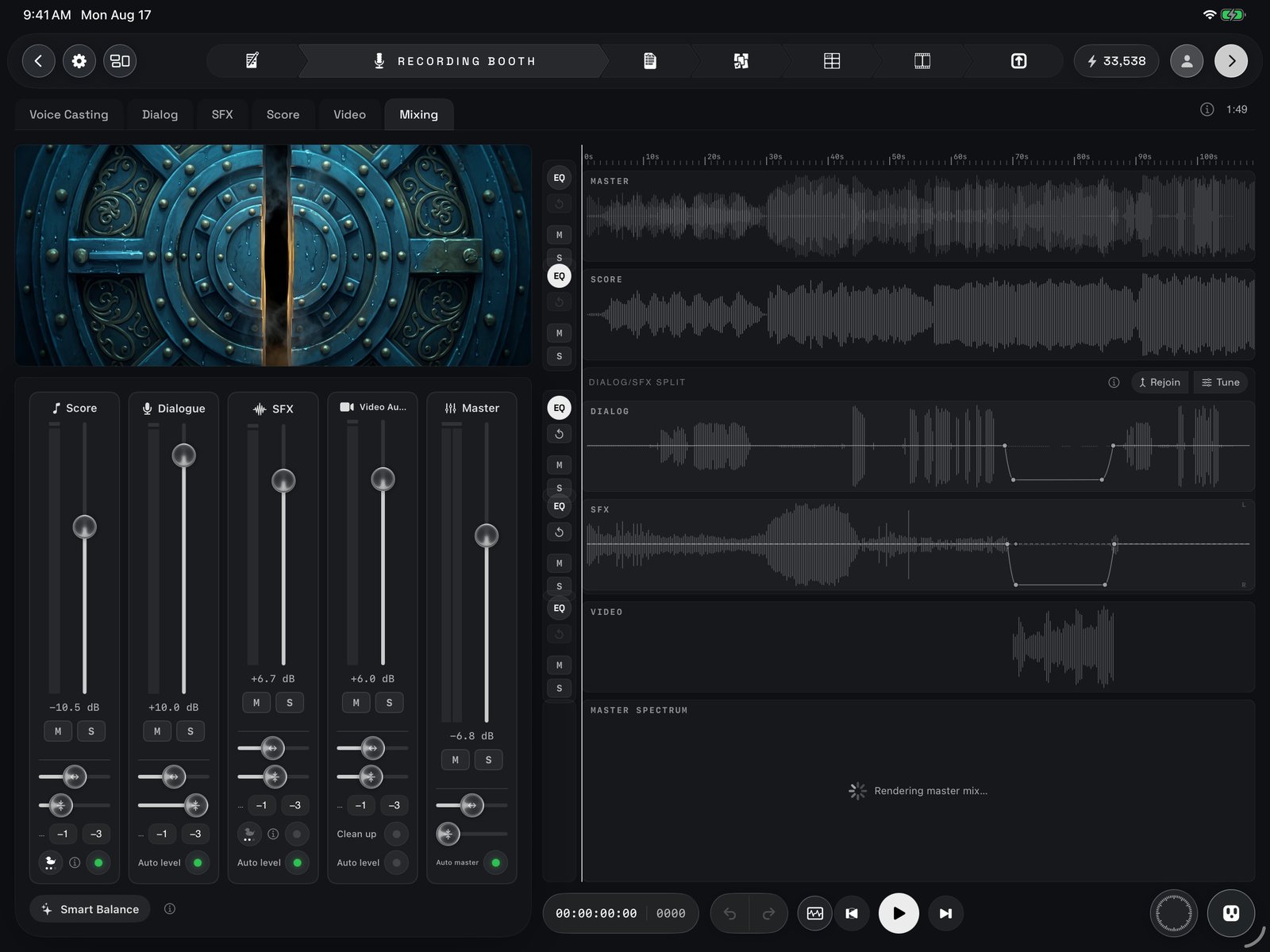Open the image generation step icon
Viewport: 1270px width, 952px height.
point(741,61)
